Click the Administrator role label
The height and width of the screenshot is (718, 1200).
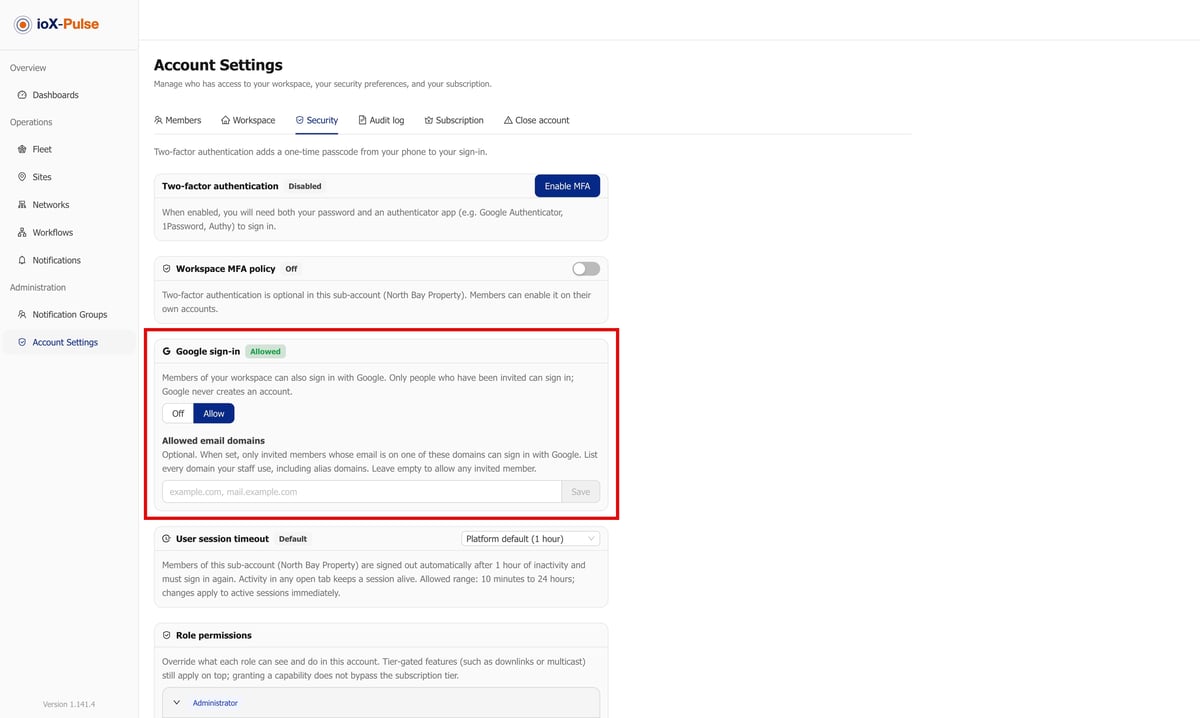(215, 703)
